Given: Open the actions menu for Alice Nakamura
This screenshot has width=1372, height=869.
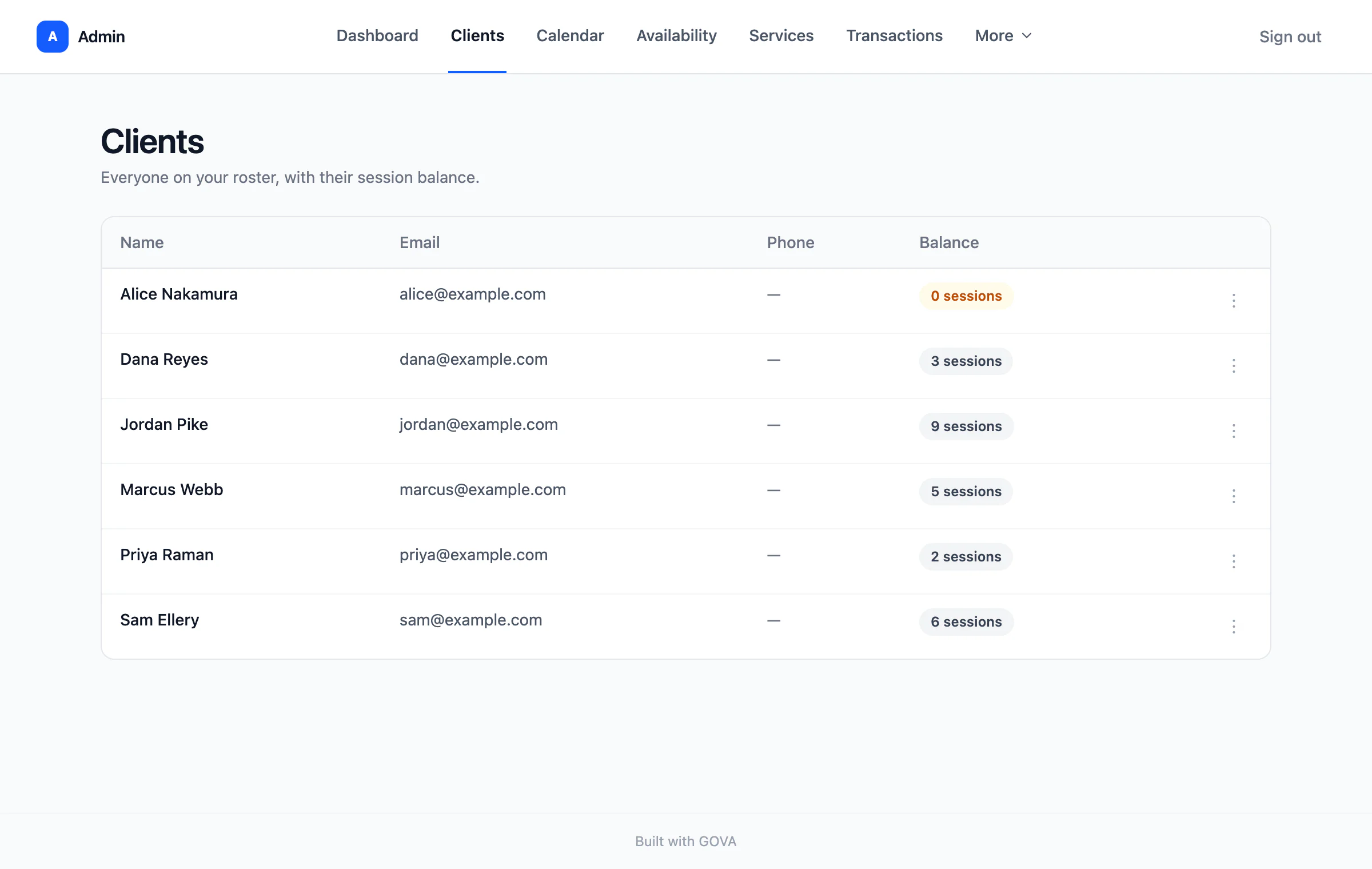Looking at the screenshot, I should click(1234, 301).
